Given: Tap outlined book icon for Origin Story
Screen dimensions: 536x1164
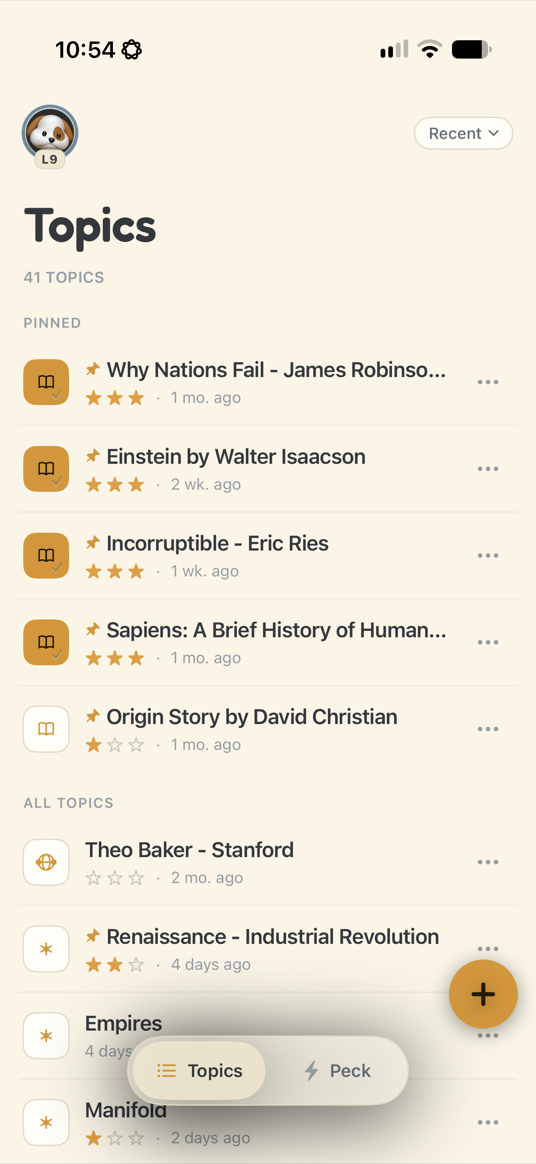Looking at the screenshot, I should coord(46,730).
